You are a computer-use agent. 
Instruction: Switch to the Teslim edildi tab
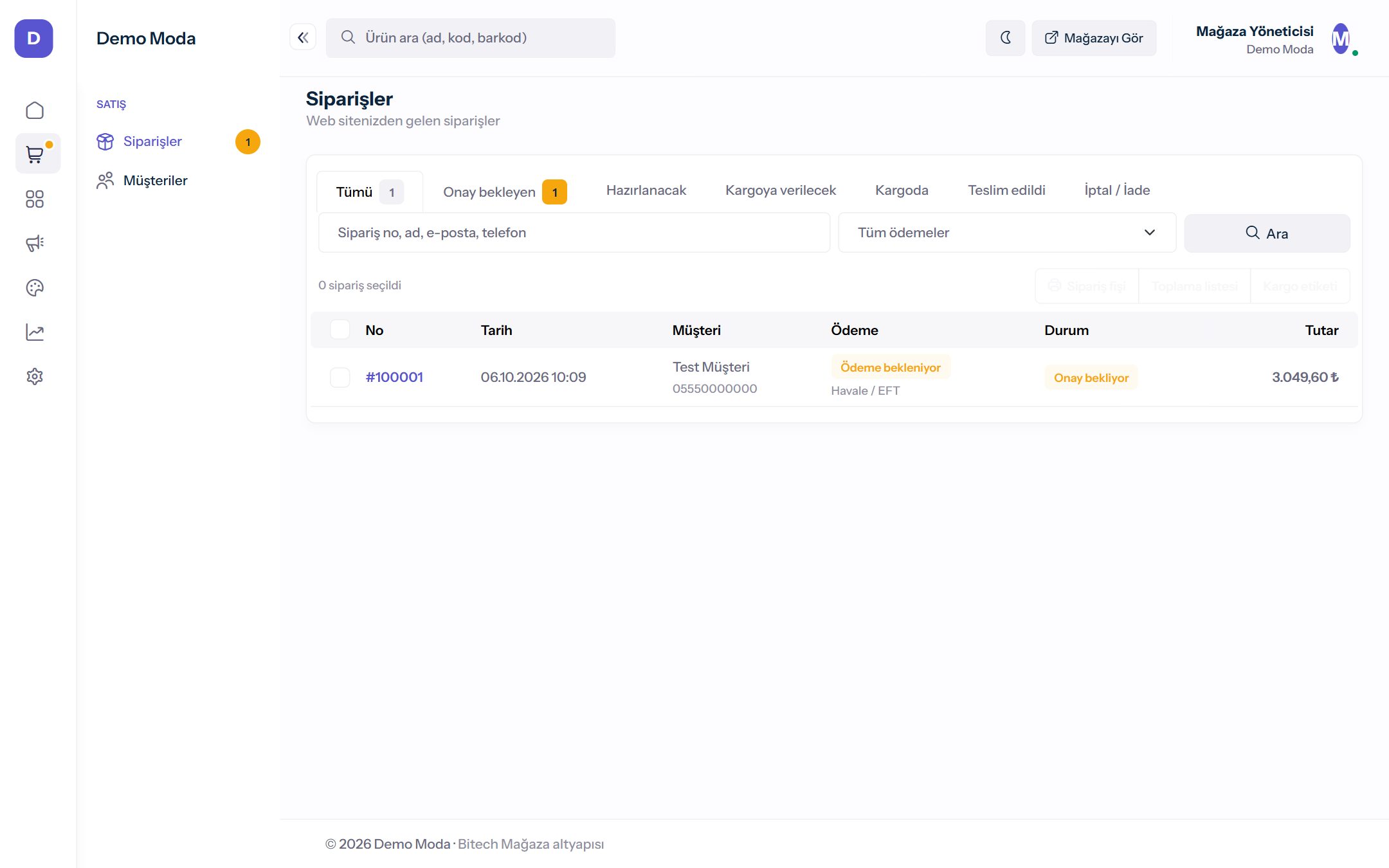[1006, 190]
